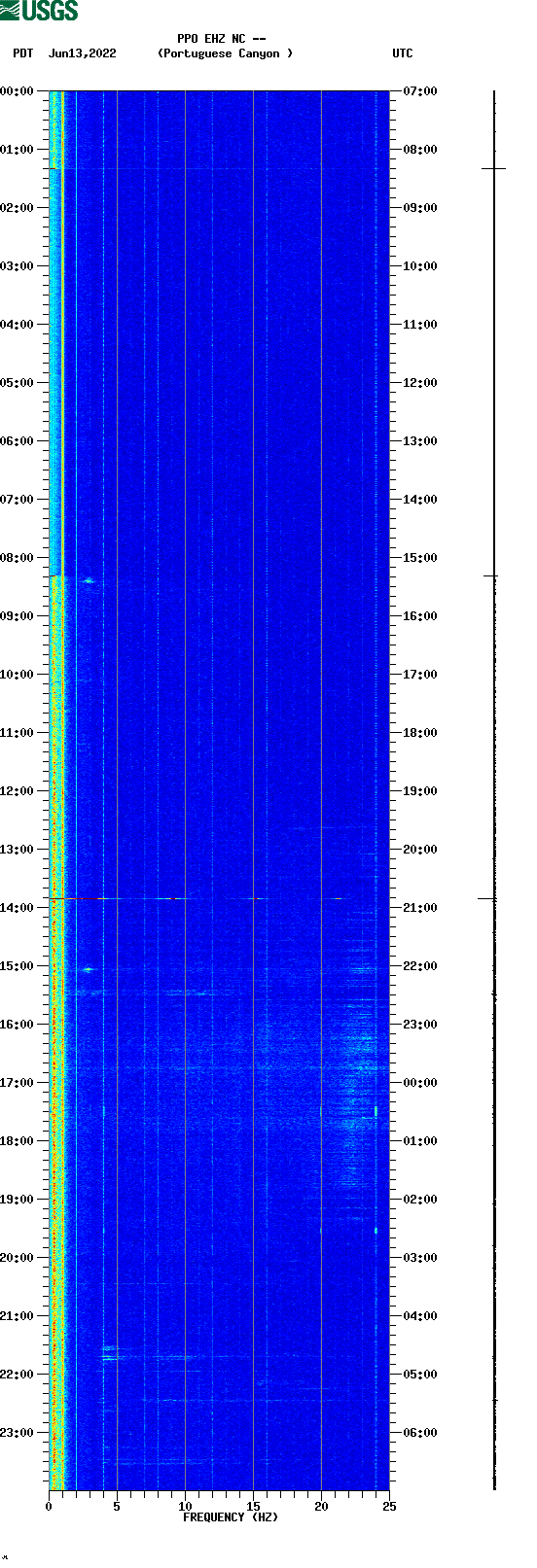Click the 01:00 UTC time label
This screenshot has width=537, height=1568.
click(420, 1141)
